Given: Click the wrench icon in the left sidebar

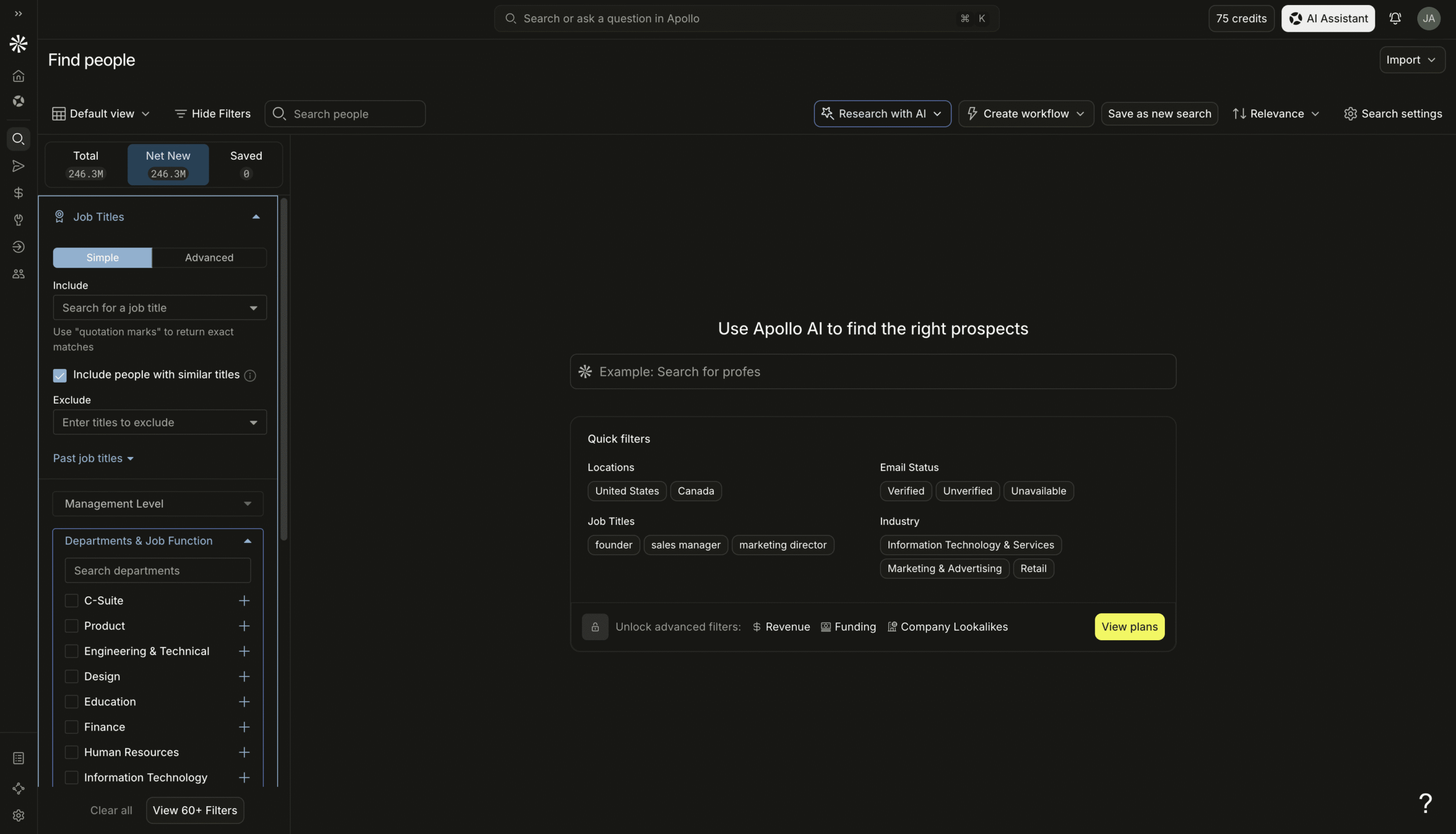Looking at the screenshot, I should [18, 220].
